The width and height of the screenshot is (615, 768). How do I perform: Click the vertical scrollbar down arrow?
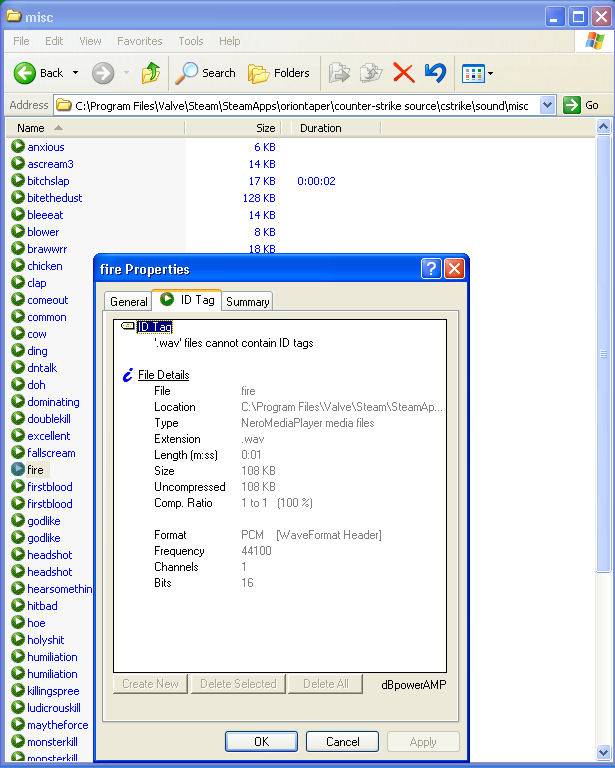[603, 753]
